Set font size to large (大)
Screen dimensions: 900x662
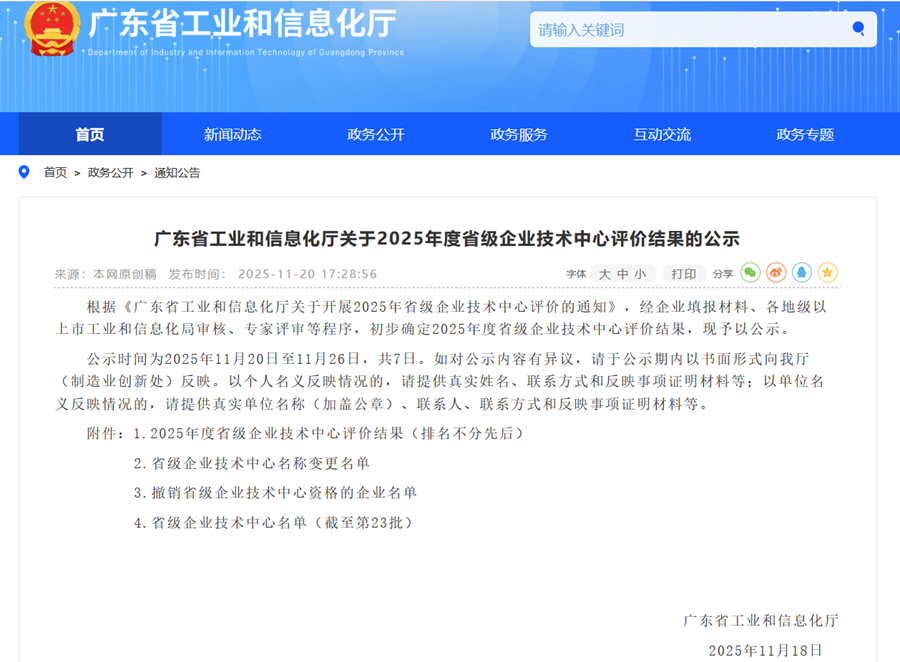[x=604, y=274]
